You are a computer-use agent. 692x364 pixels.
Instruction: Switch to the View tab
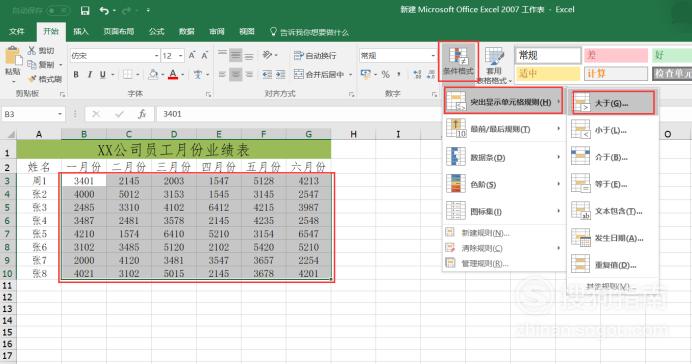tap(247, 31)
